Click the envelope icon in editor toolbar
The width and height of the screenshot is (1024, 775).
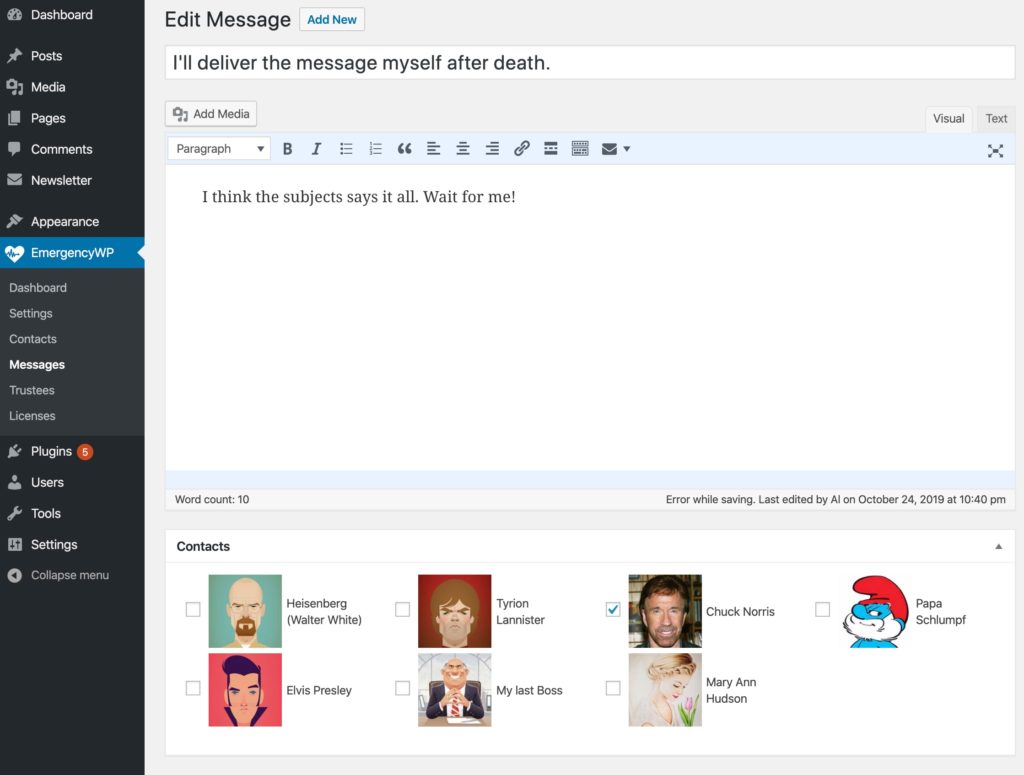609,149
